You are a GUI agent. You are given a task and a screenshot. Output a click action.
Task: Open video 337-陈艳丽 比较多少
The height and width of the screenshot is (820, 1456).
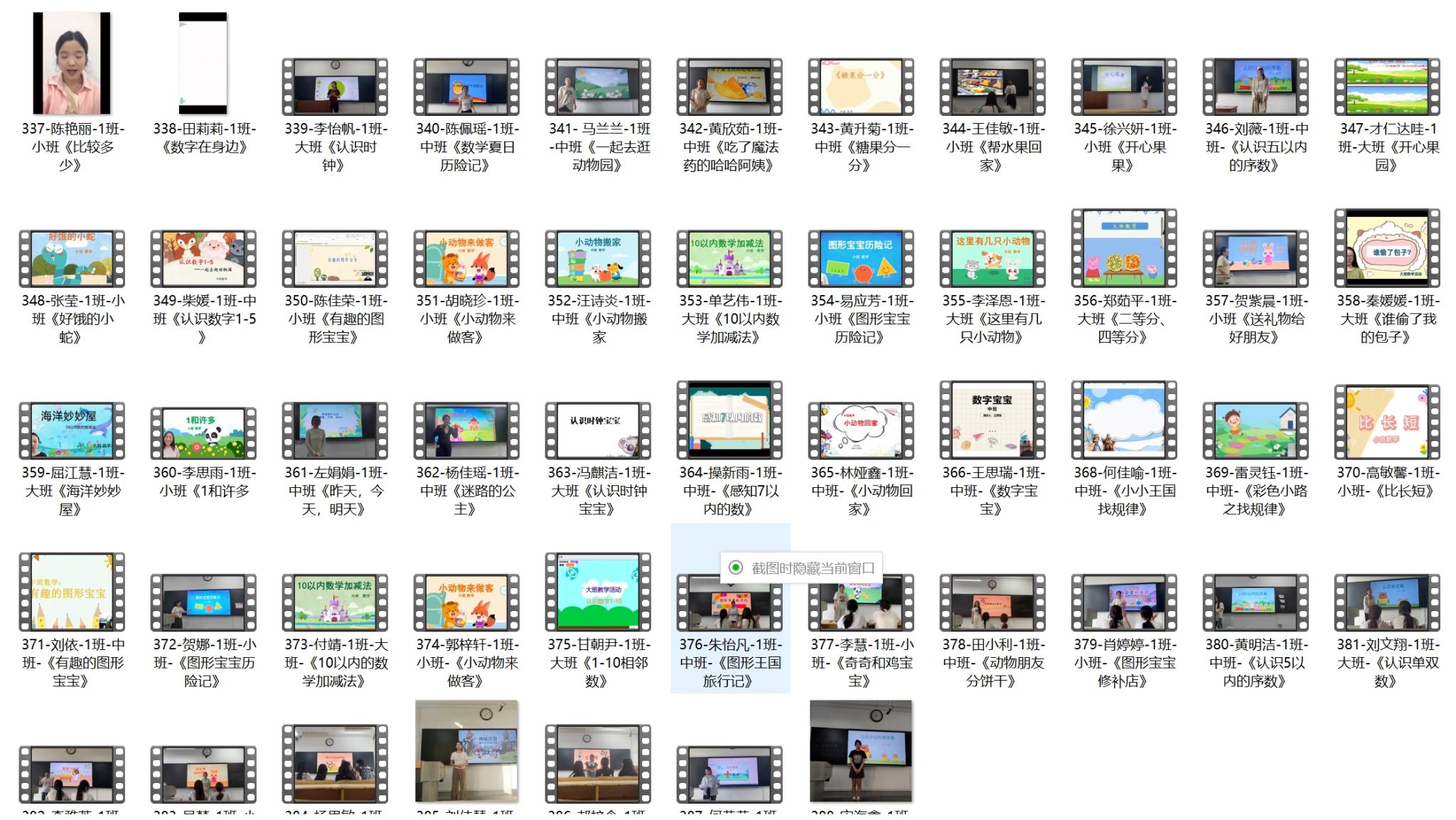(x=71, y=64)
